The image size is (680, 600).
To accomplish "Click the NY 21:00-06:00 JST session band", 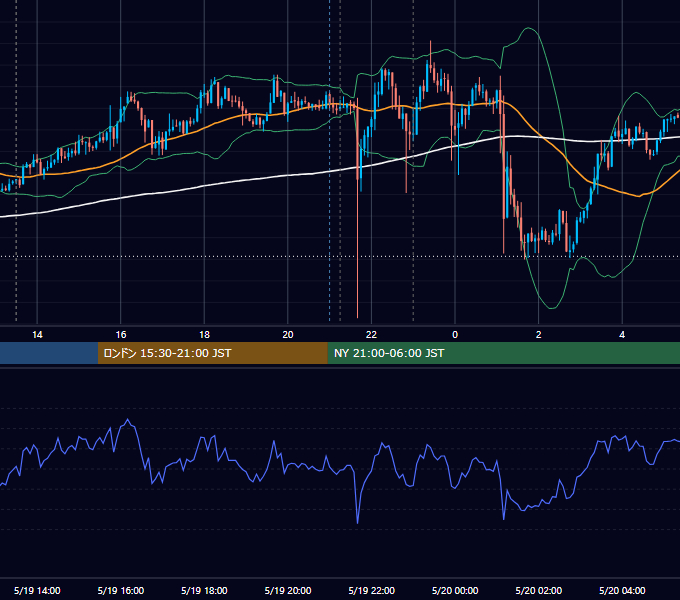I will 503,353.
